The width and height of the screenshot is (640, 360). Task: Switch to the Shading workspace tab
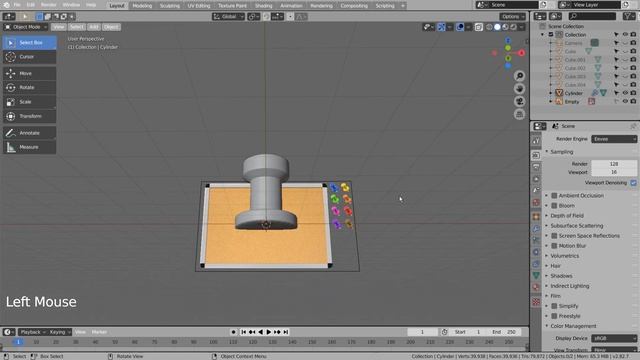(x=263, y=6)
